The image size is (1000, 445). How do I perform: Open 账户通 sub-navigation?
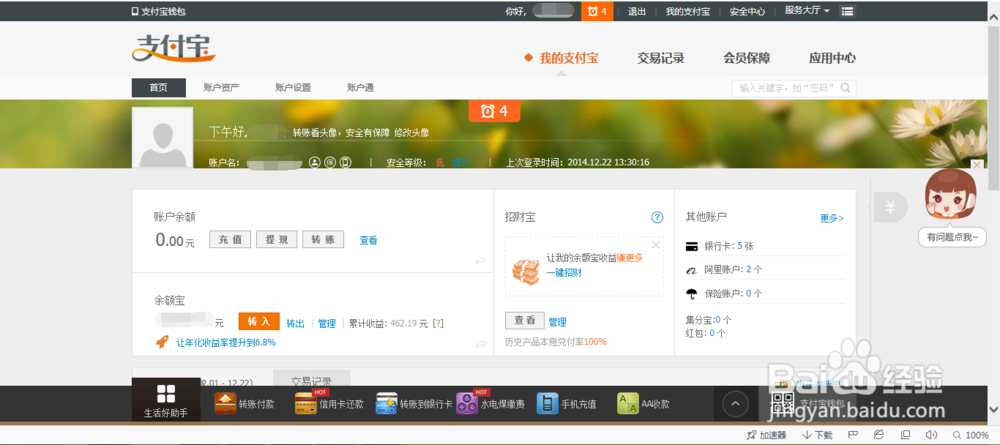pos(360,88)
